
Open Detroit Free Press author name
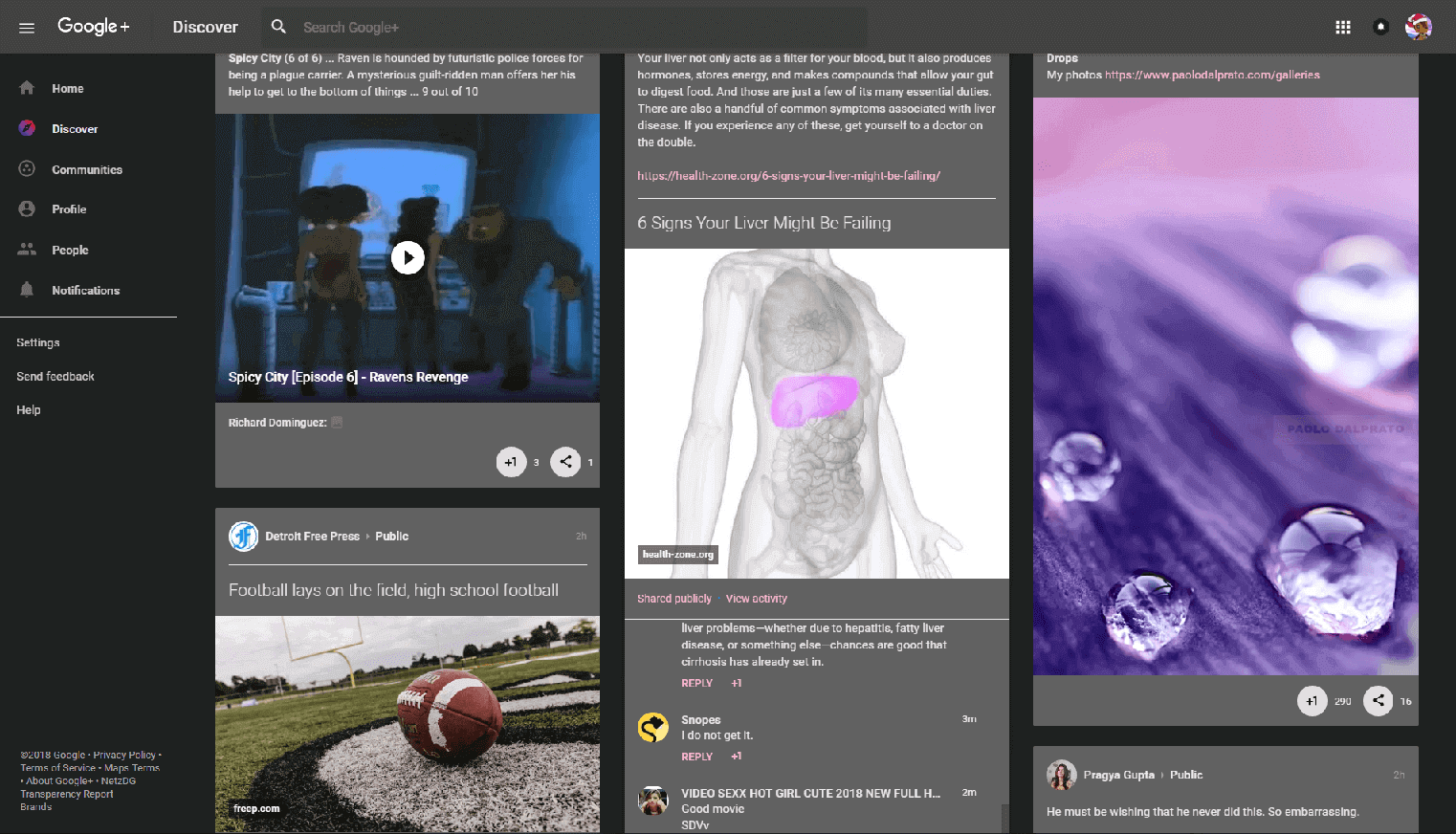312,537
